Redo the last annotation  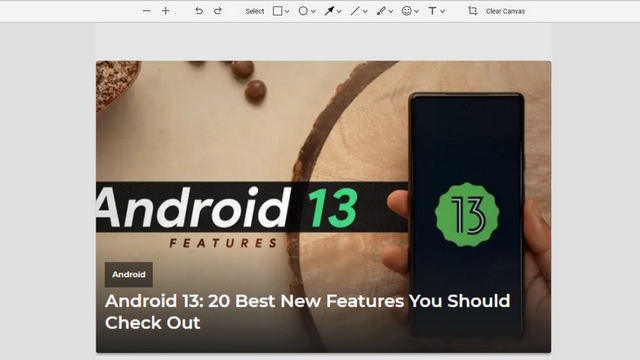coord(218,11)
